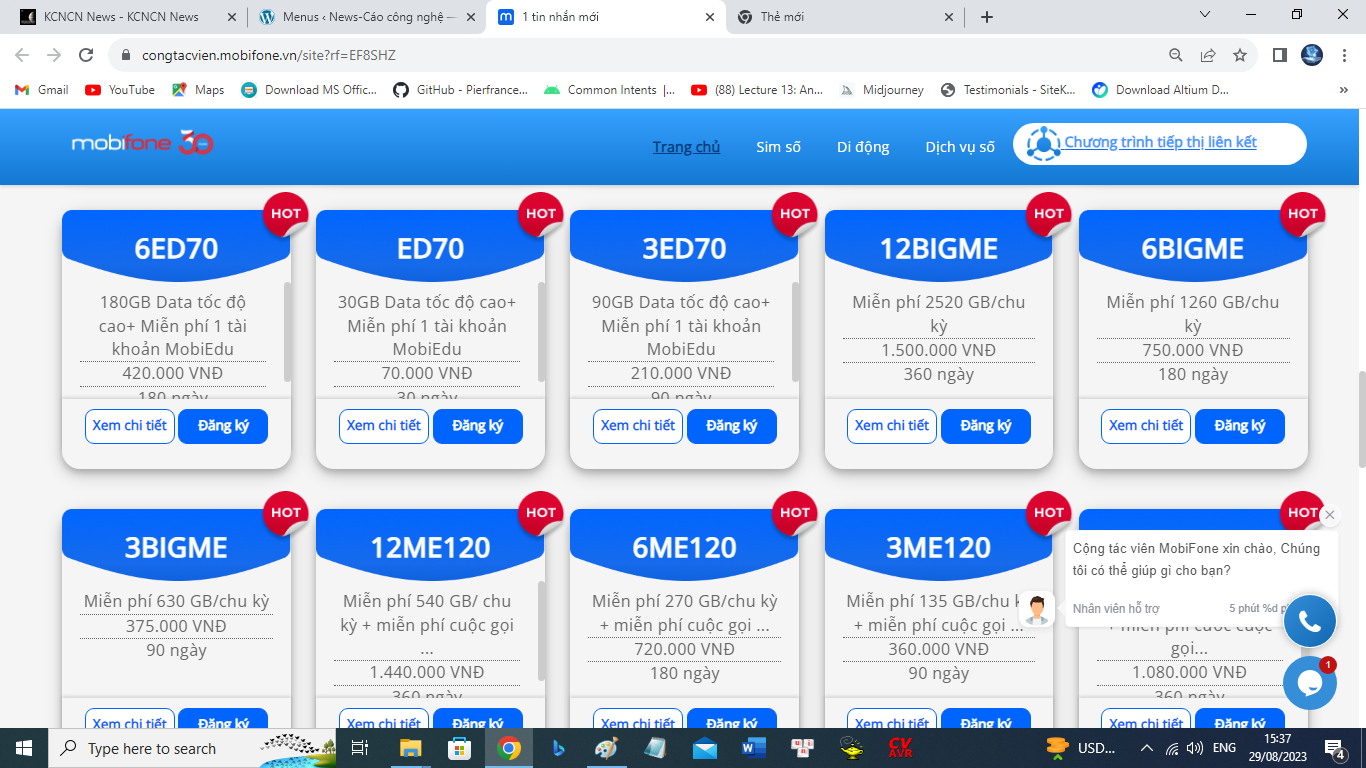
Task: View details of the 12BIGME package
Action: point(892,426)
